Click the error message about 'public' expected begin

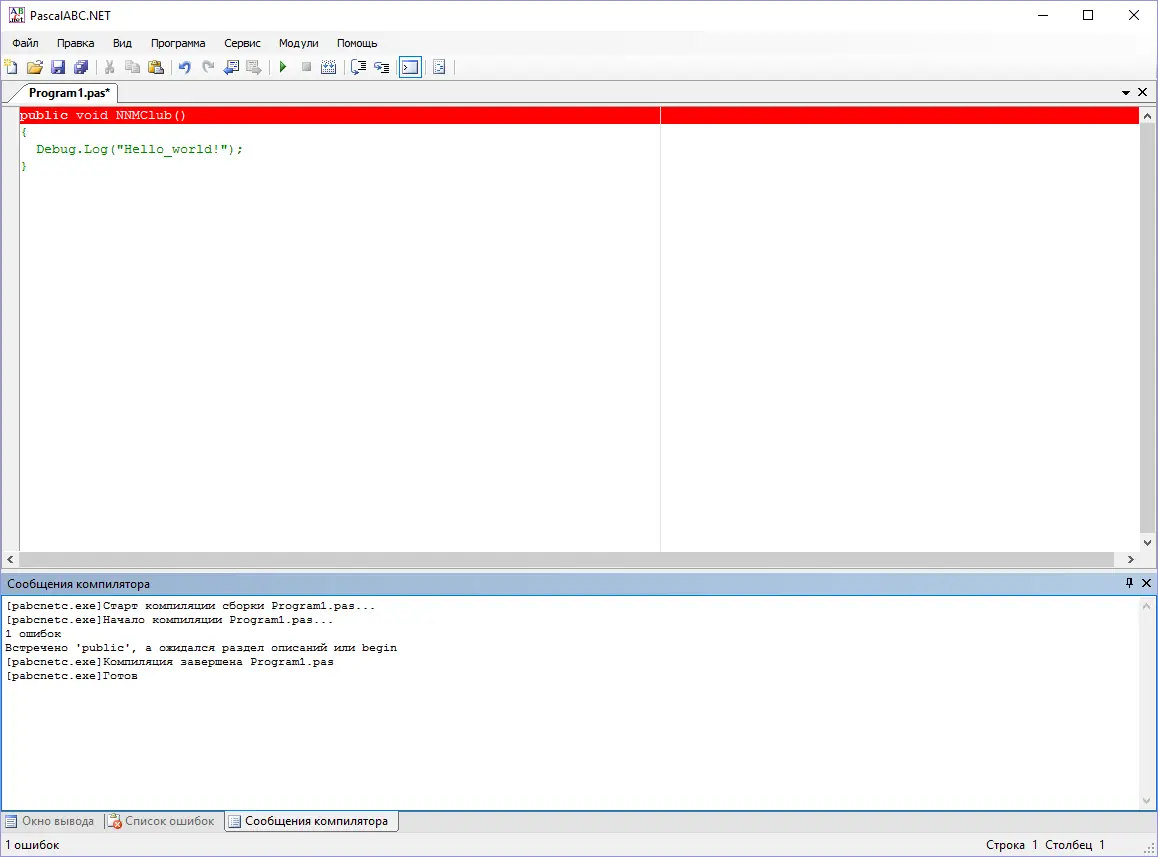coord(201,648)
